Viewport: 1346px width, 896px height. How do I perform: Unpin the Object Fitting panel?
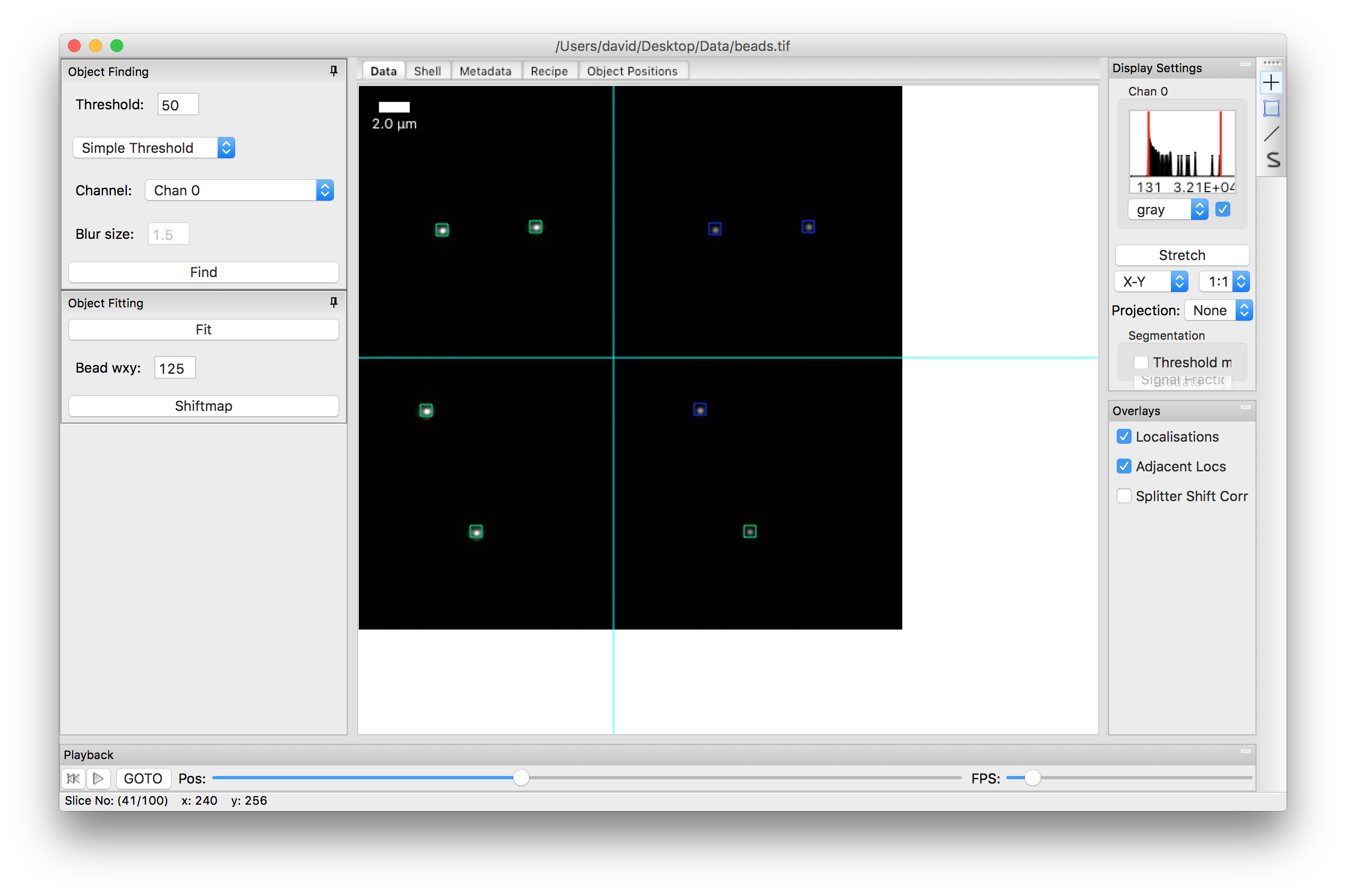334,303
